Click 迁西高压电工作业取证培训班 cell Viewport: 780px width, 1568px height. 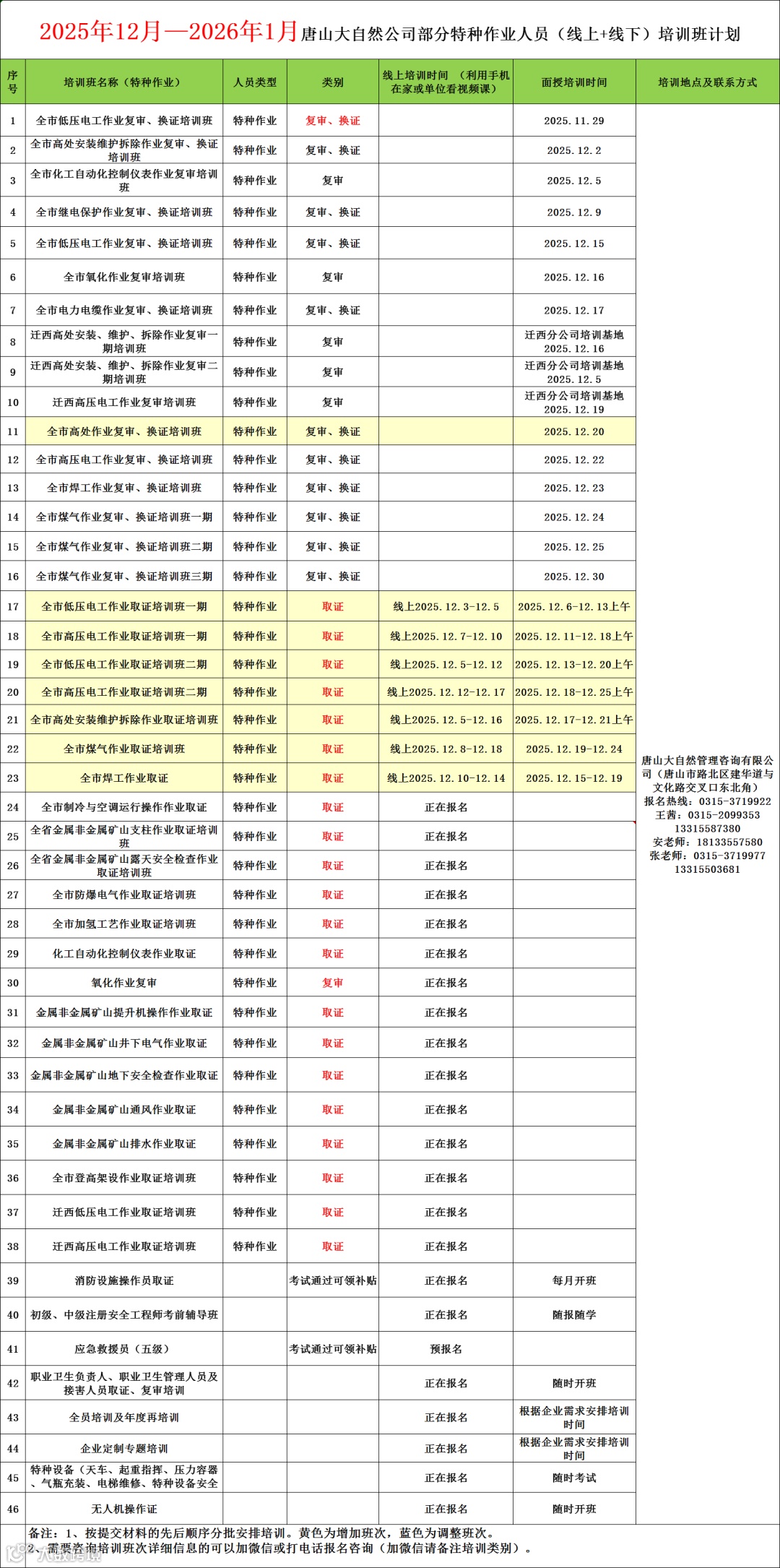tap(124, 1246)
